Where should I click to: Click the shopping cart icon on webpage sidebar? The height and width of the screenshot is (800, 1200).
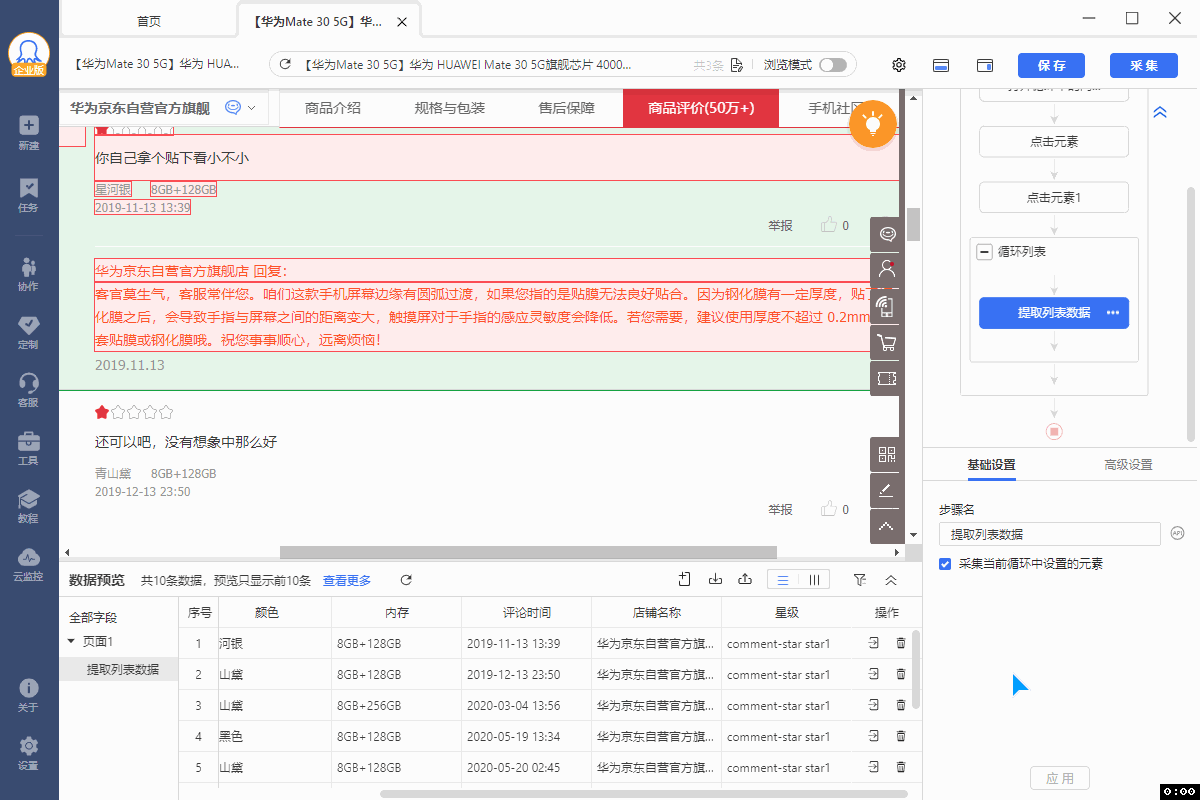click(887, 343)
